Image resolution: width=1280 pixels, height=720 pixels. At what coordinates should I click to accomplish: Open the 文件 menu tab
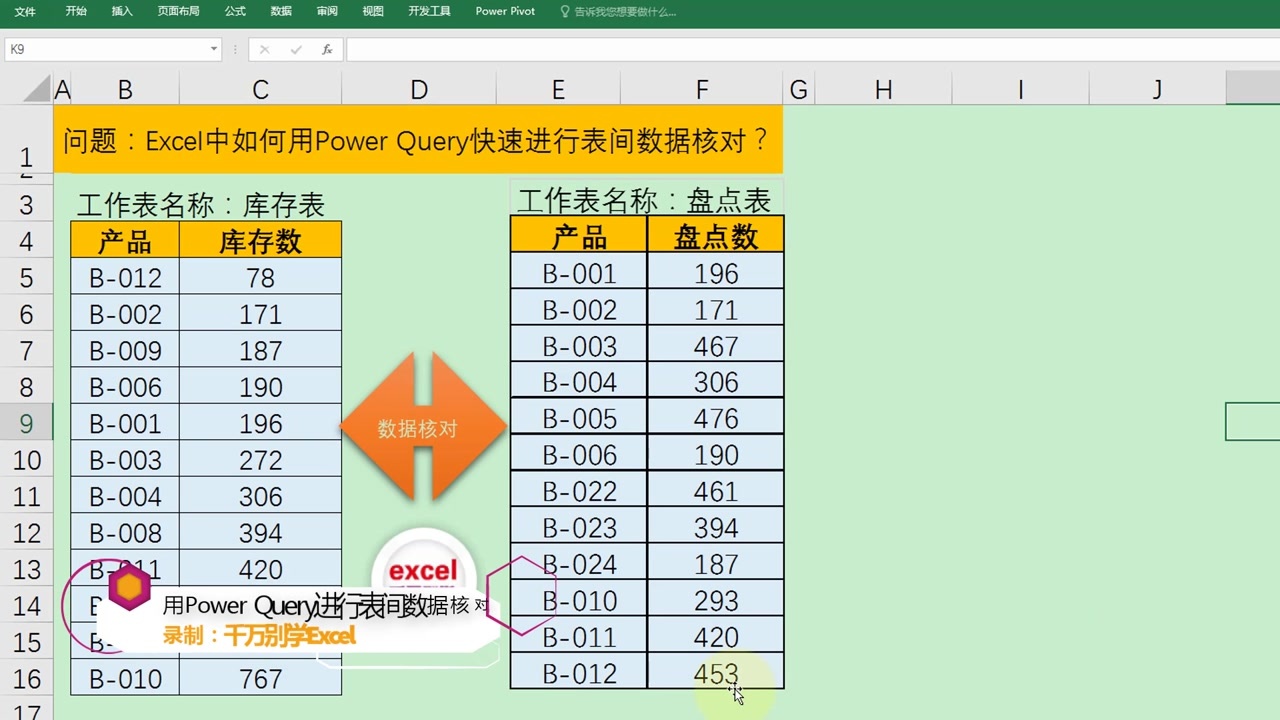coord(25,11)
